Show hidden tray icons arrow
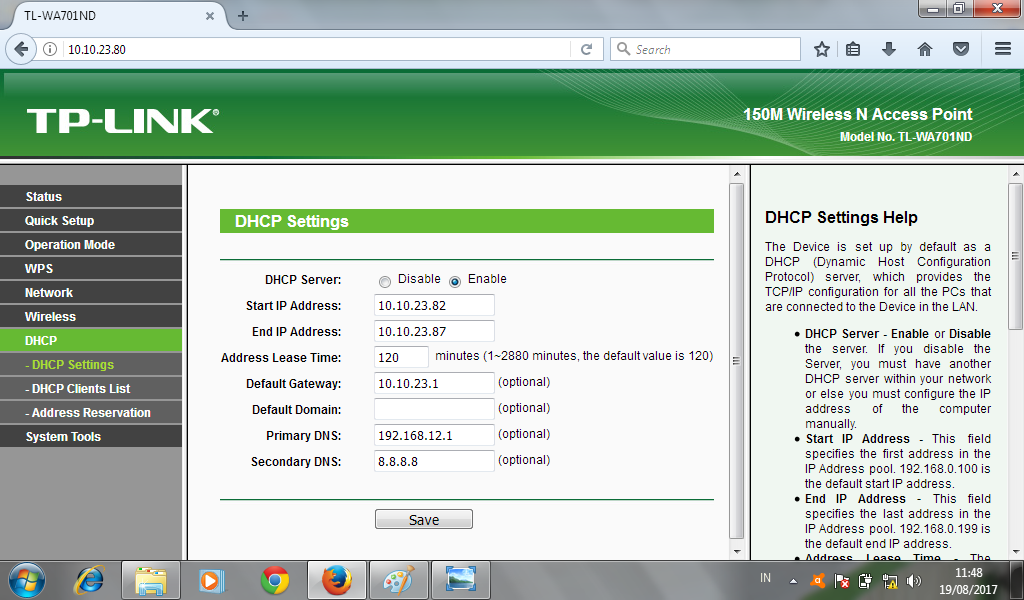Screen dimensions: 1024x600 pos(793,580)
